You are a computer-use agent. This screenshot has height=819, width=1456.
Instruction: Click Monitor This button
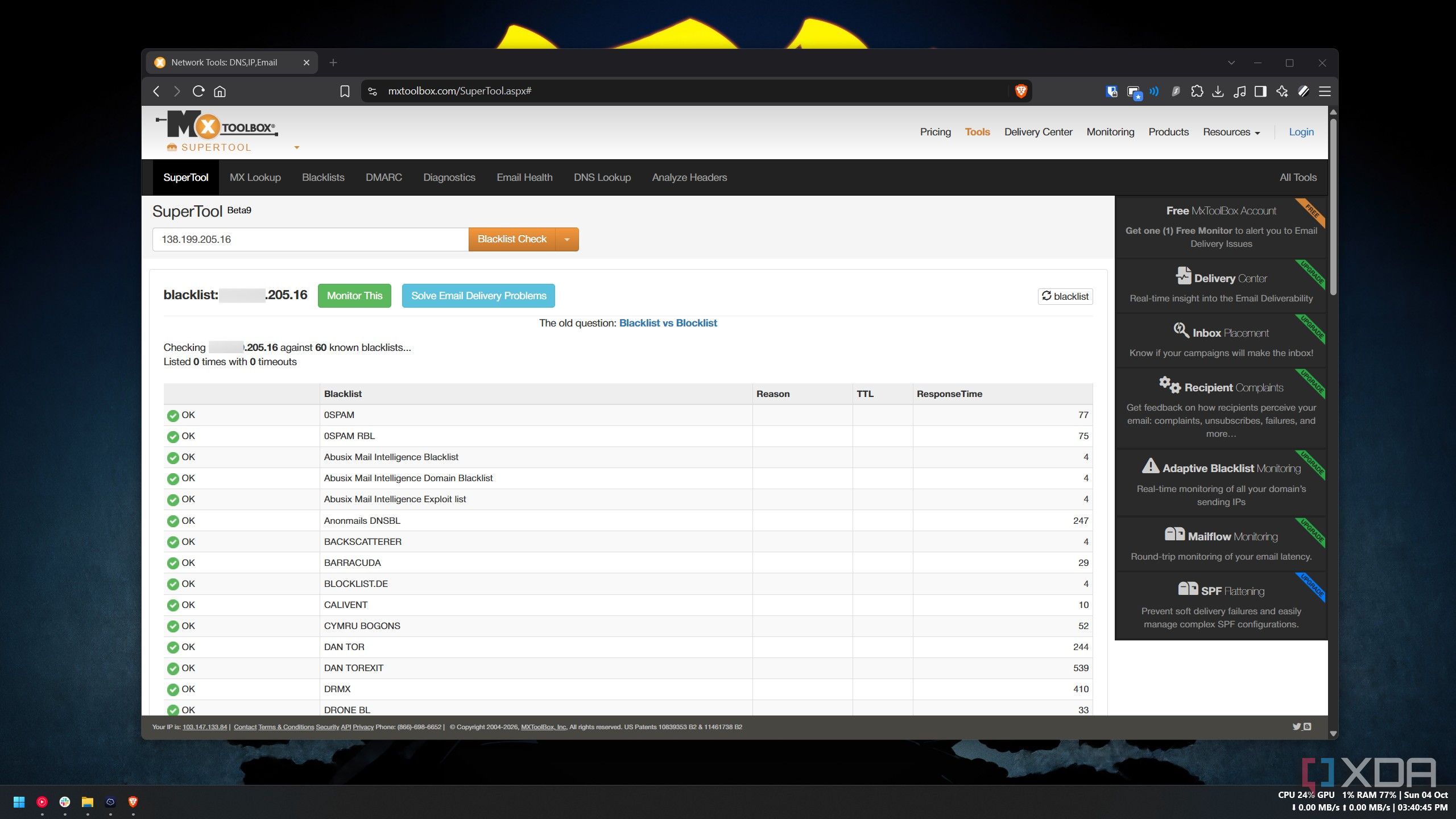click(x=354, y=296)
